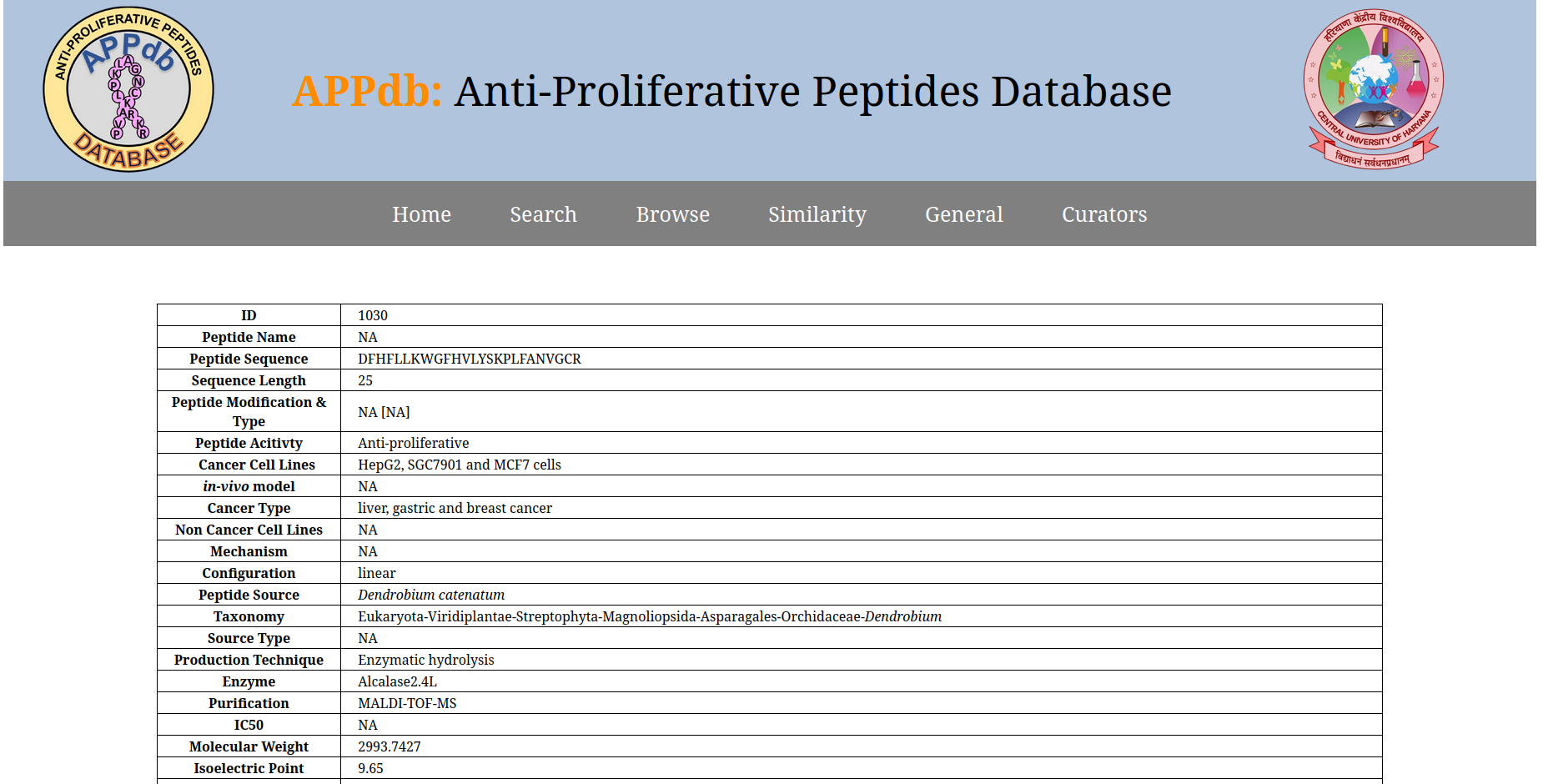Click the Production Technique label
1543x784 pixels.
[249, 660]
